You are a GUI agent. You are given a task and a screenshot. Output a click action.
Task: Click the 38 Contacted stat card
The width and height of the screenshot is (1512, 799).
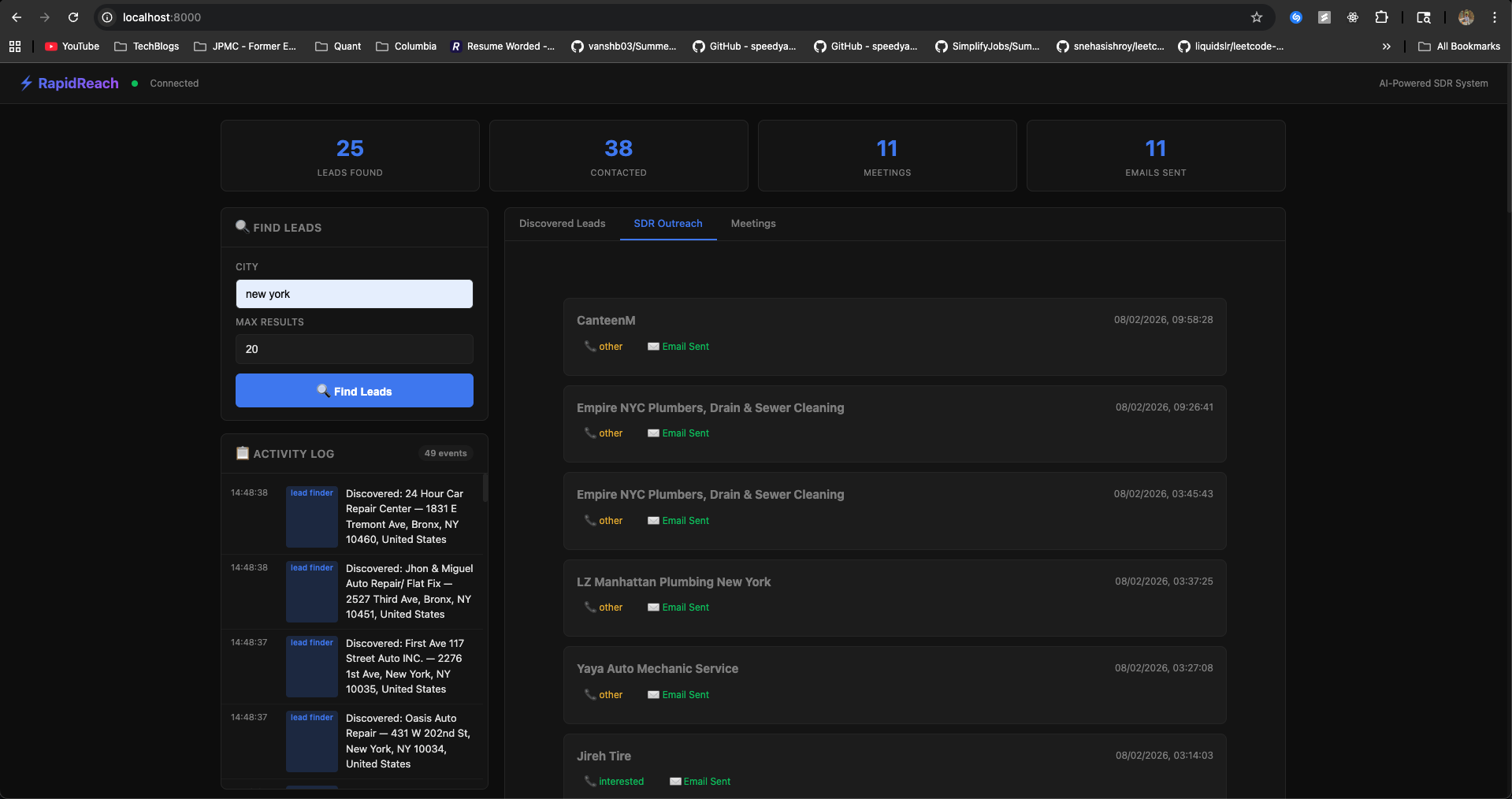(619, 155)
